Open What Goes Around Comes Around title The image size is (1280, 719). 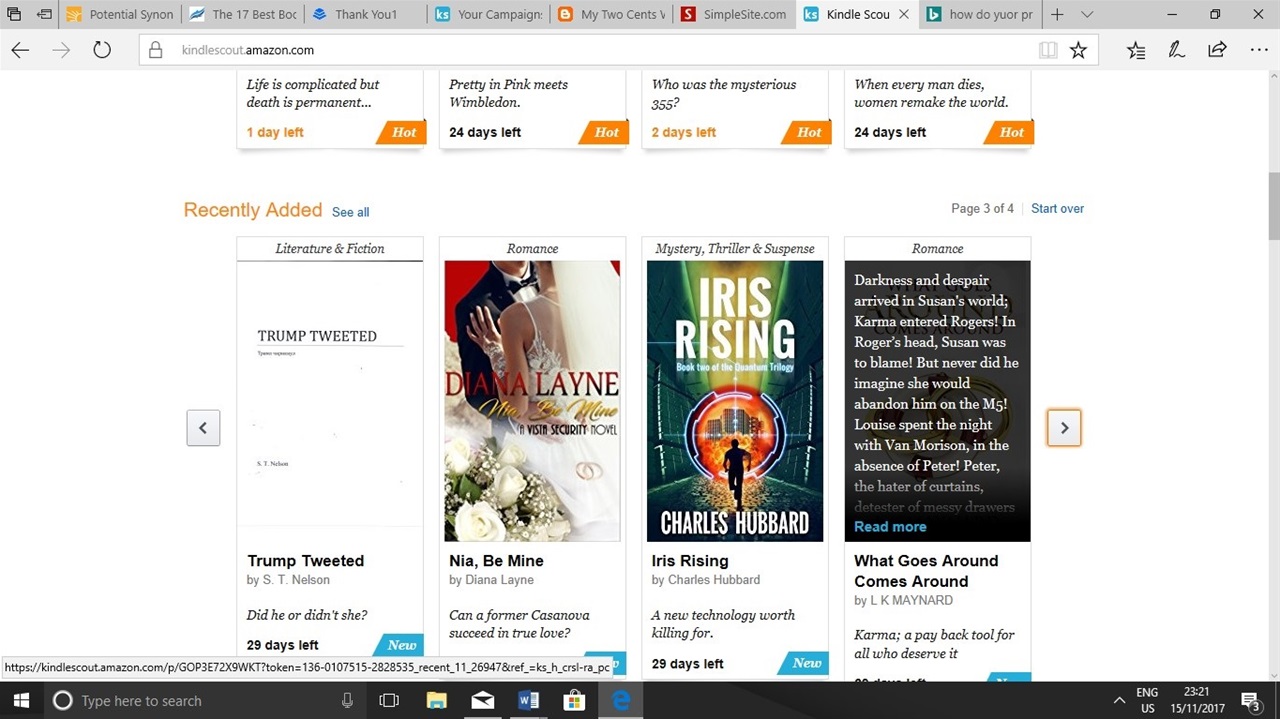point(926,571)
